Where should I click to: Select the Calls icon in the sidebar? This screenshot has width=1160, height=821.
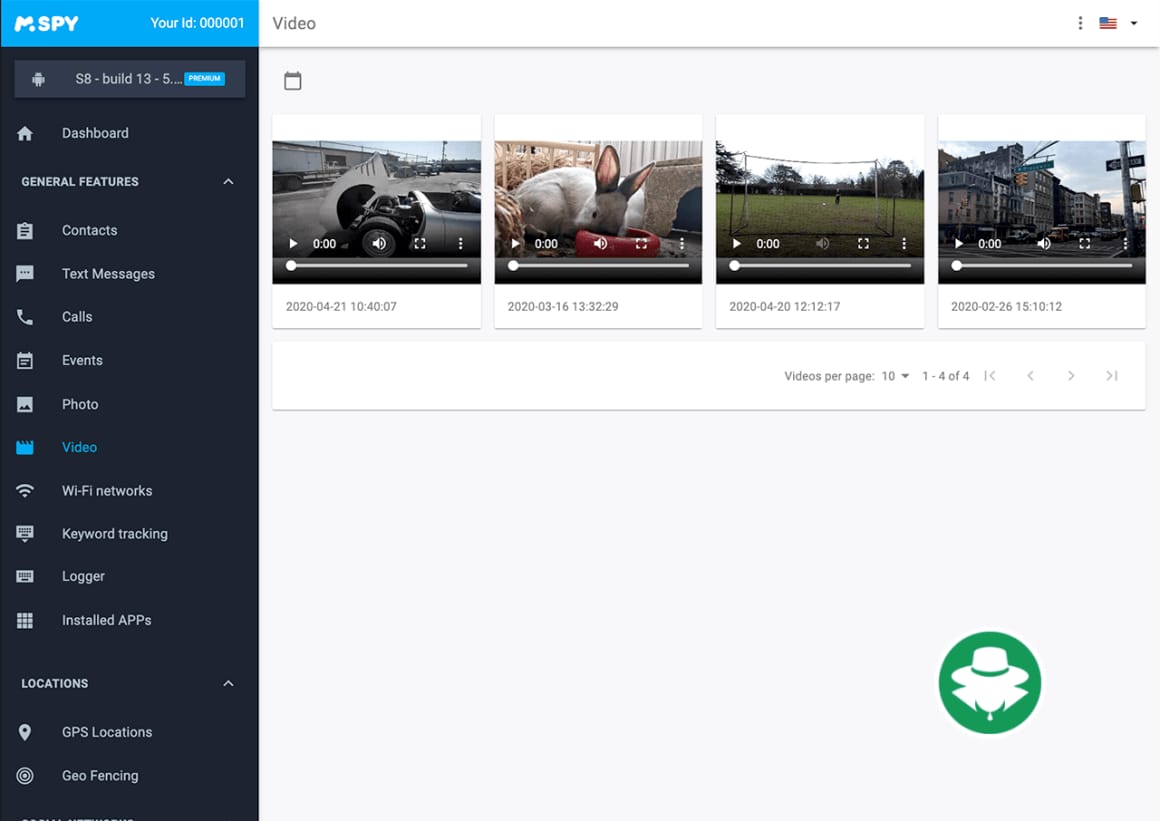click(24, 317)
